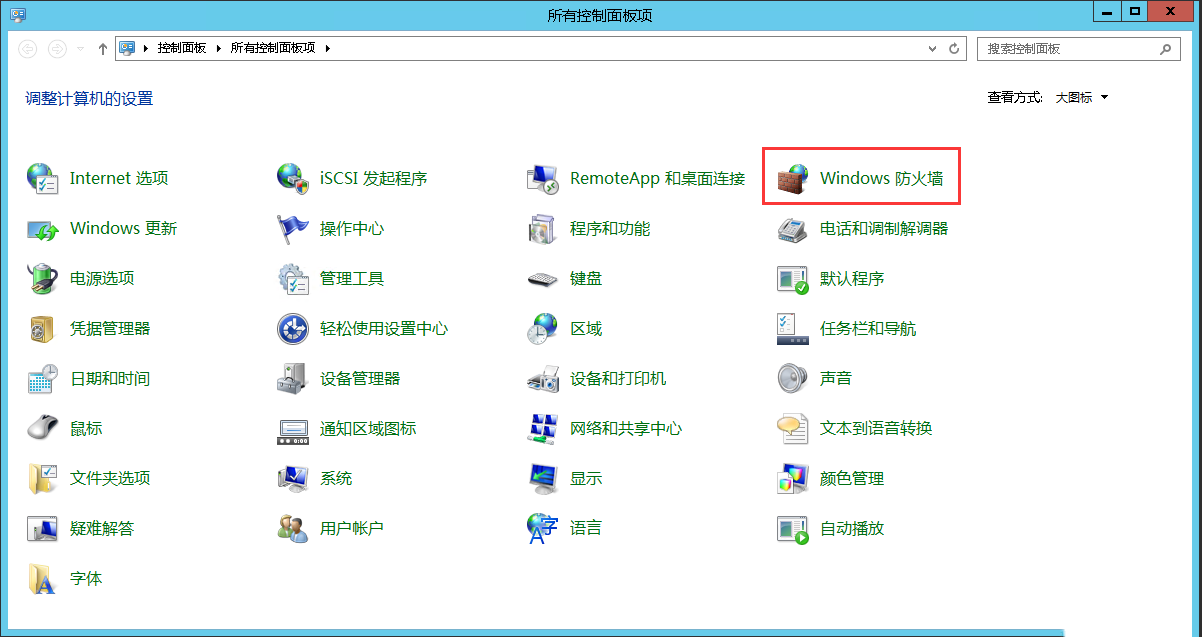
Task: Click the 电源选项 battery icon
Action: click(42, 278)
